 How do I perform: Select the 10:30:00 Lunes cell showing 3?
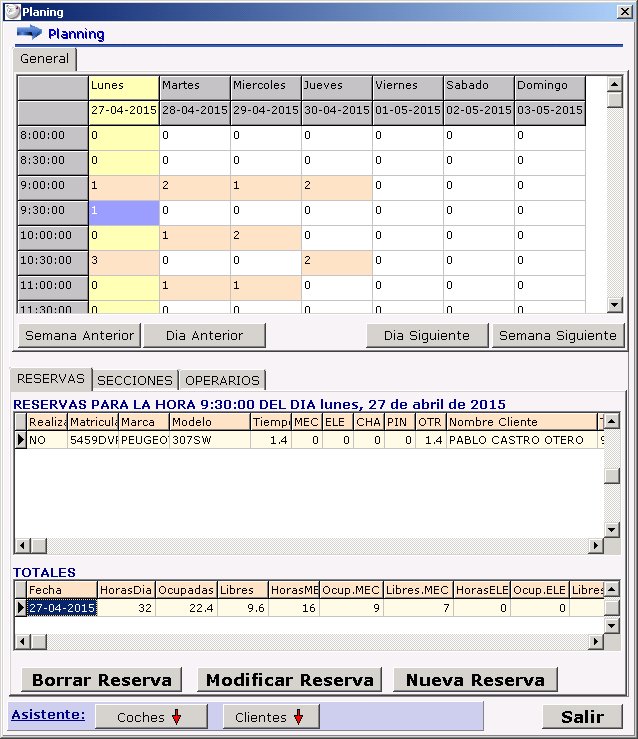coord(124,263)
